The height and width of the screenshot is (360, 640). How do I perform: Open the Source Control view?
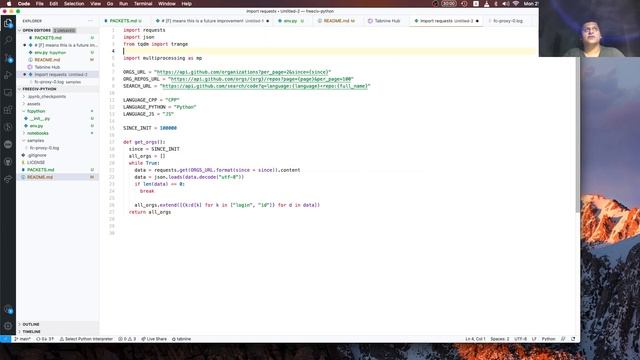pyautogui.click(x=8, y=58)
